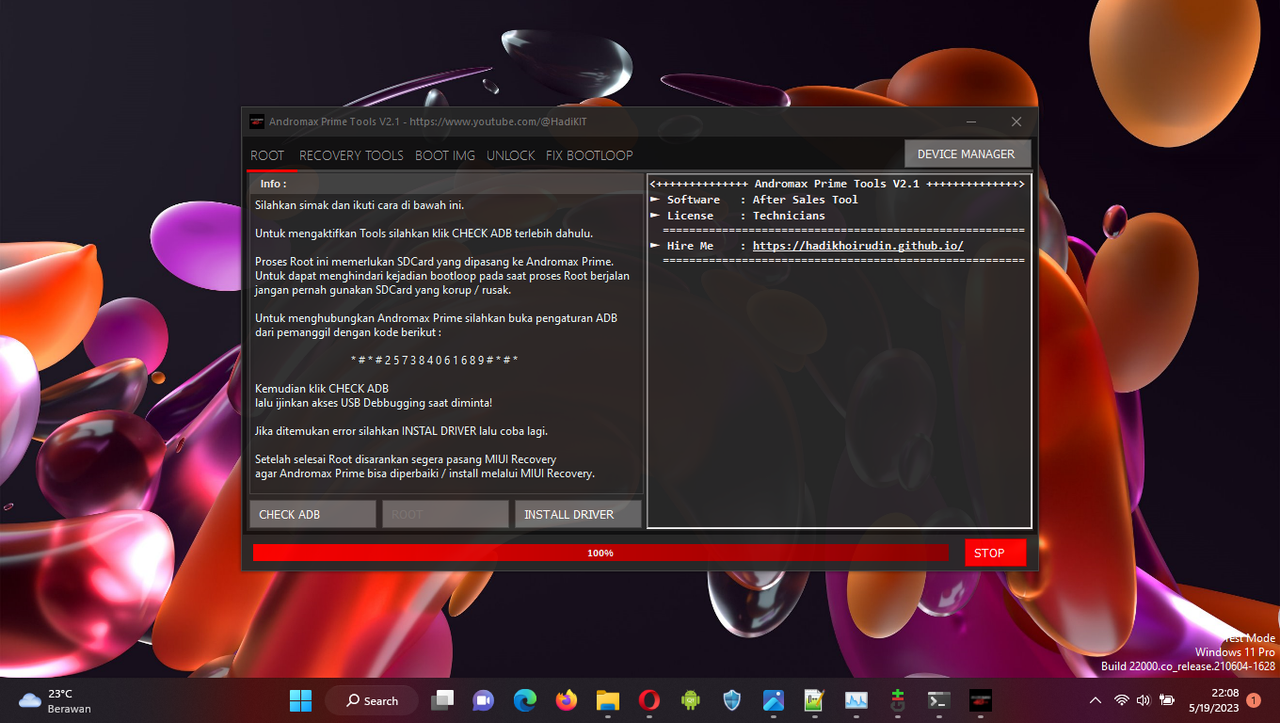Select the UNLOCK tab
Screen dimensions: 1280x723
(510, 155)
